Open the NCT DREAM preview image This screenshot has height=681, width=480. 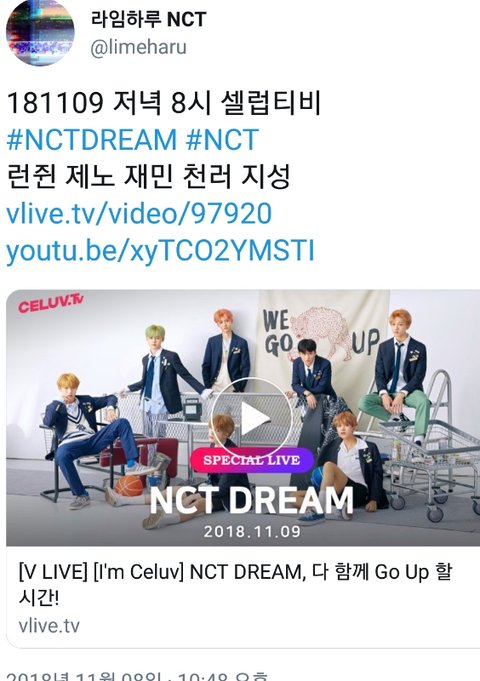(243, 418)
